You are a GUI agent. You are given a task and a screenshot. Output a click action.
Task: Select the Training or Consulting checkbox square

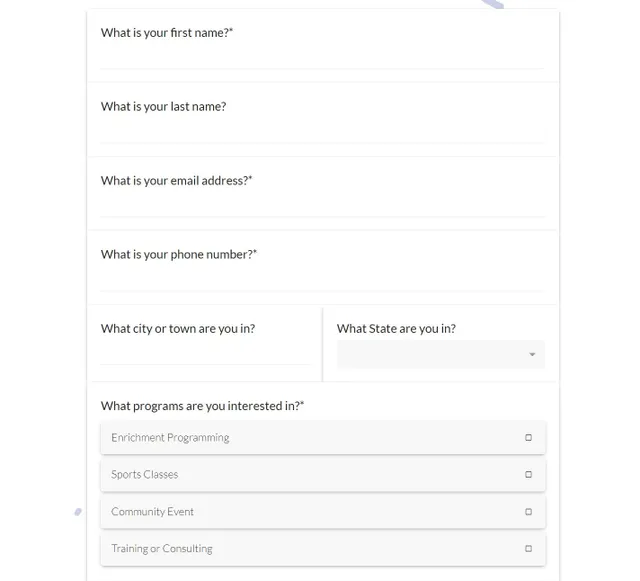[528, 548]
